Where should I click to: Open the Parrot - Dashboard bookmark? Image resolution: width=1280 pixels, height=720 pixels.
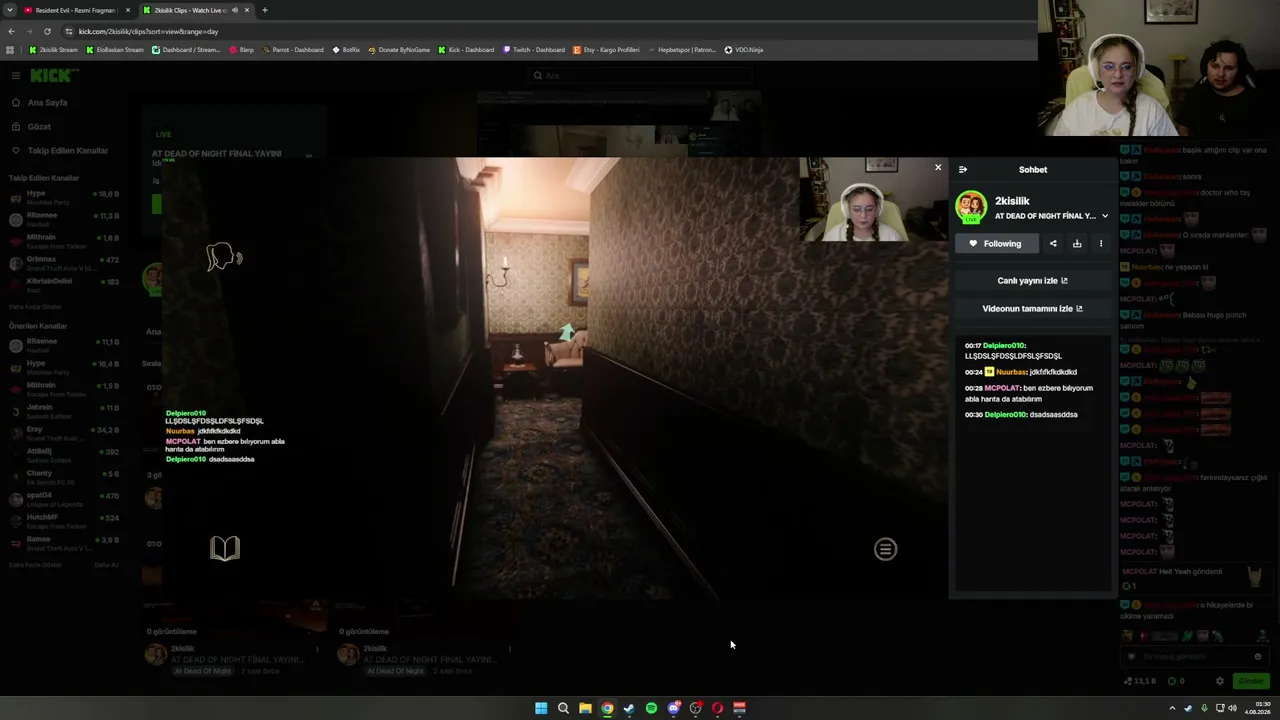point(293,50)
